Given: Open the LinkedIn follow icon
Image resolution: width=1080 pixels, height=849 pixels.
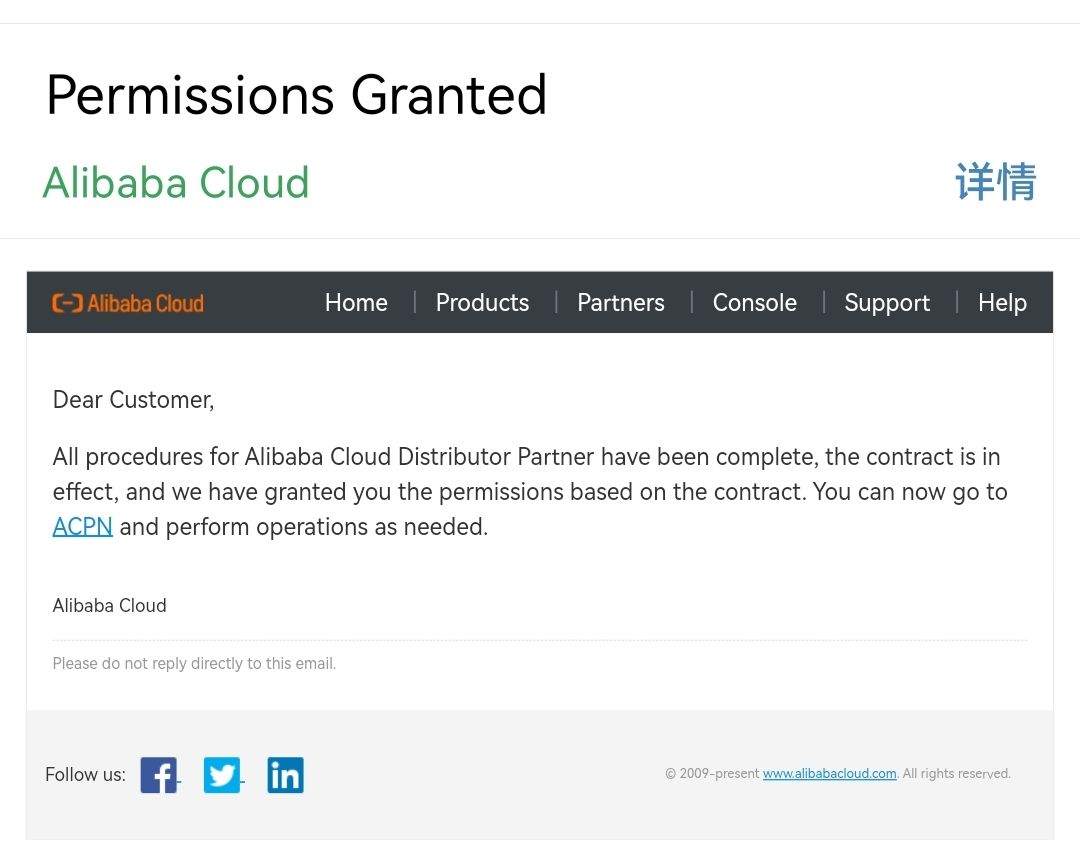Looking at the screenshot, I should tap(285, 775).
